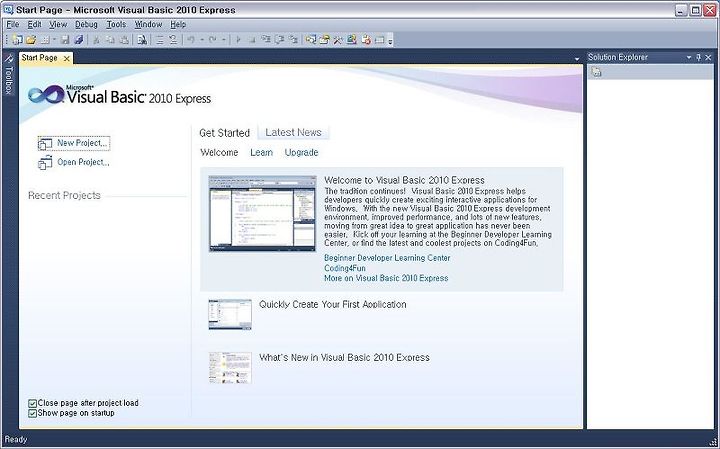This screenshot has width=720, height=449.
Task: Open the Edit menu
Action: click(34, 24)
